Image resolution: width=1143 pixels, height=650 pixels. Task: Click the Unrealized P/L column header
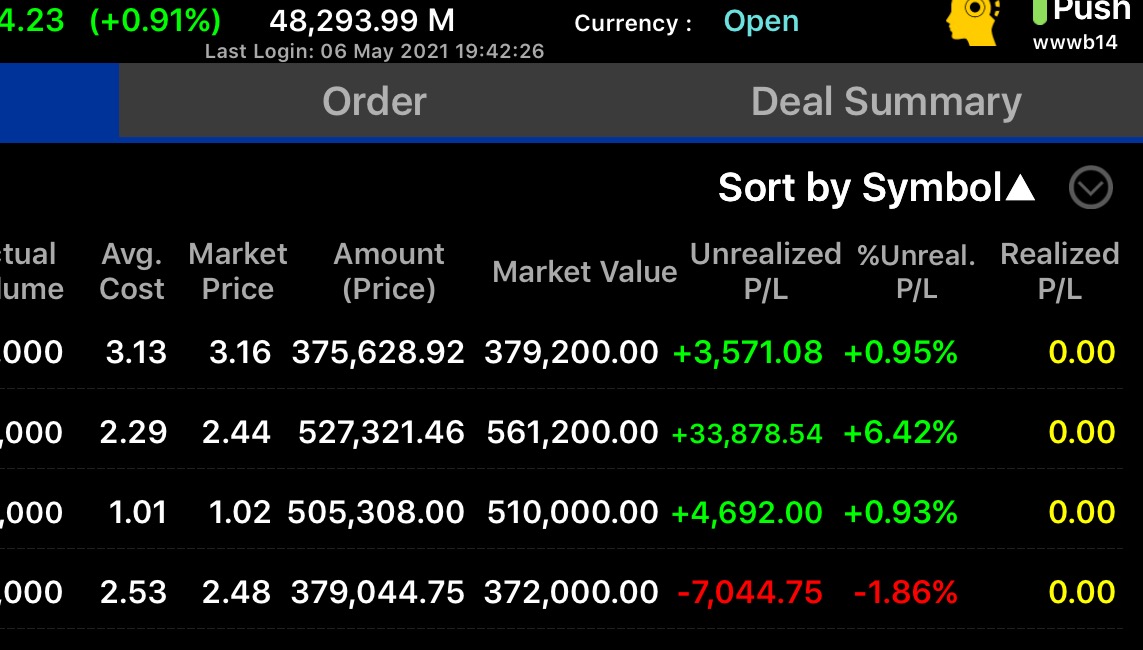tap(765, 271)
